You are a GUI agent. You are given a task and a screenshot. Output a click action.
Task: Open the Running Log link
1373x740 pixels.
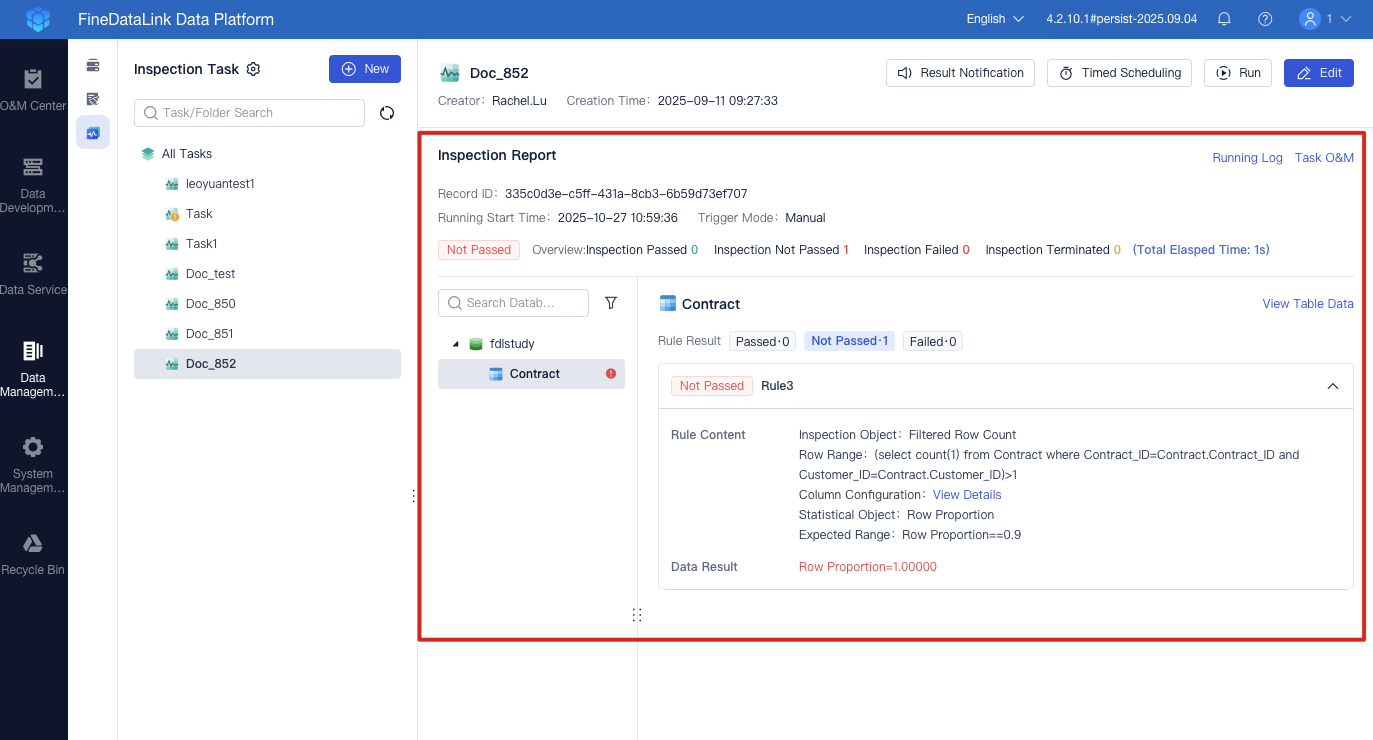(1247, 158)
